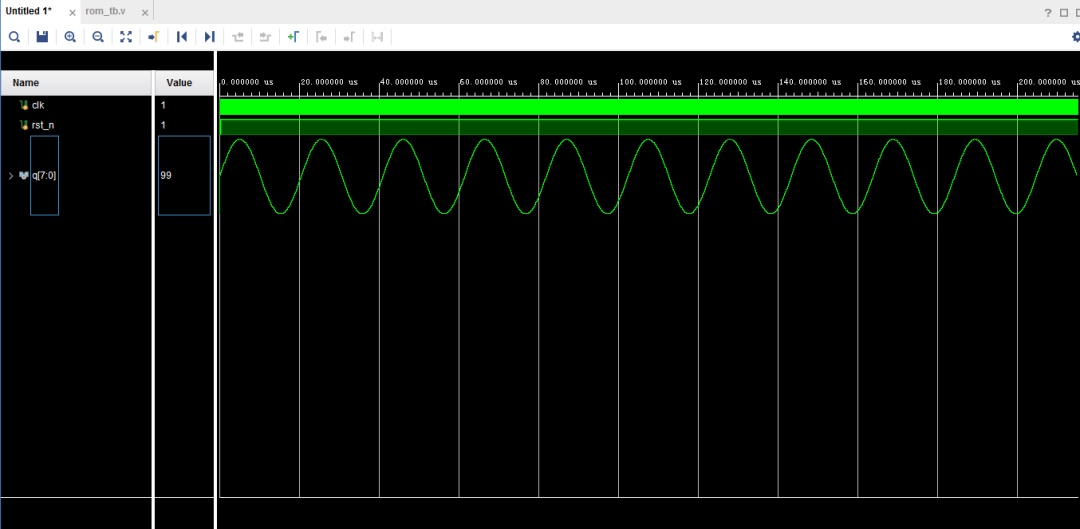Switch to the Untitled 1* tab
The width and height of the screenshot is (1080, 529).
[28, 11]
